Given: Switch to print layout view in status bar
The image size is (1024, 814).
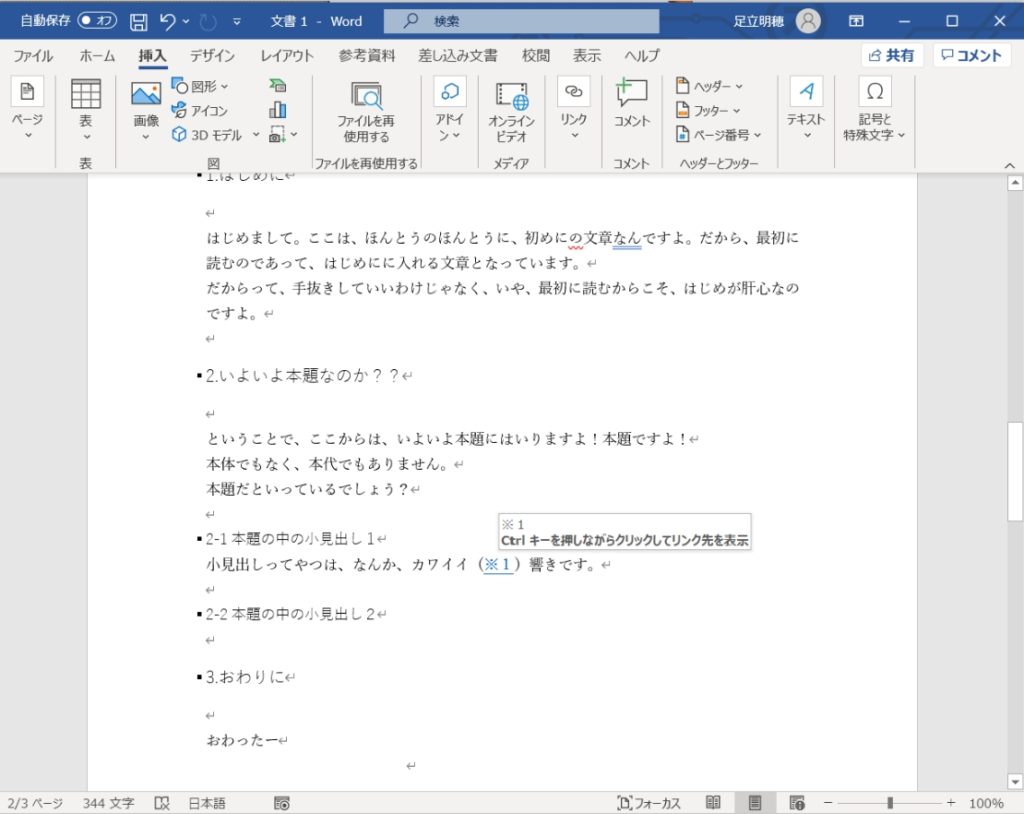Looking at the screenshot, I should [755, 802].
